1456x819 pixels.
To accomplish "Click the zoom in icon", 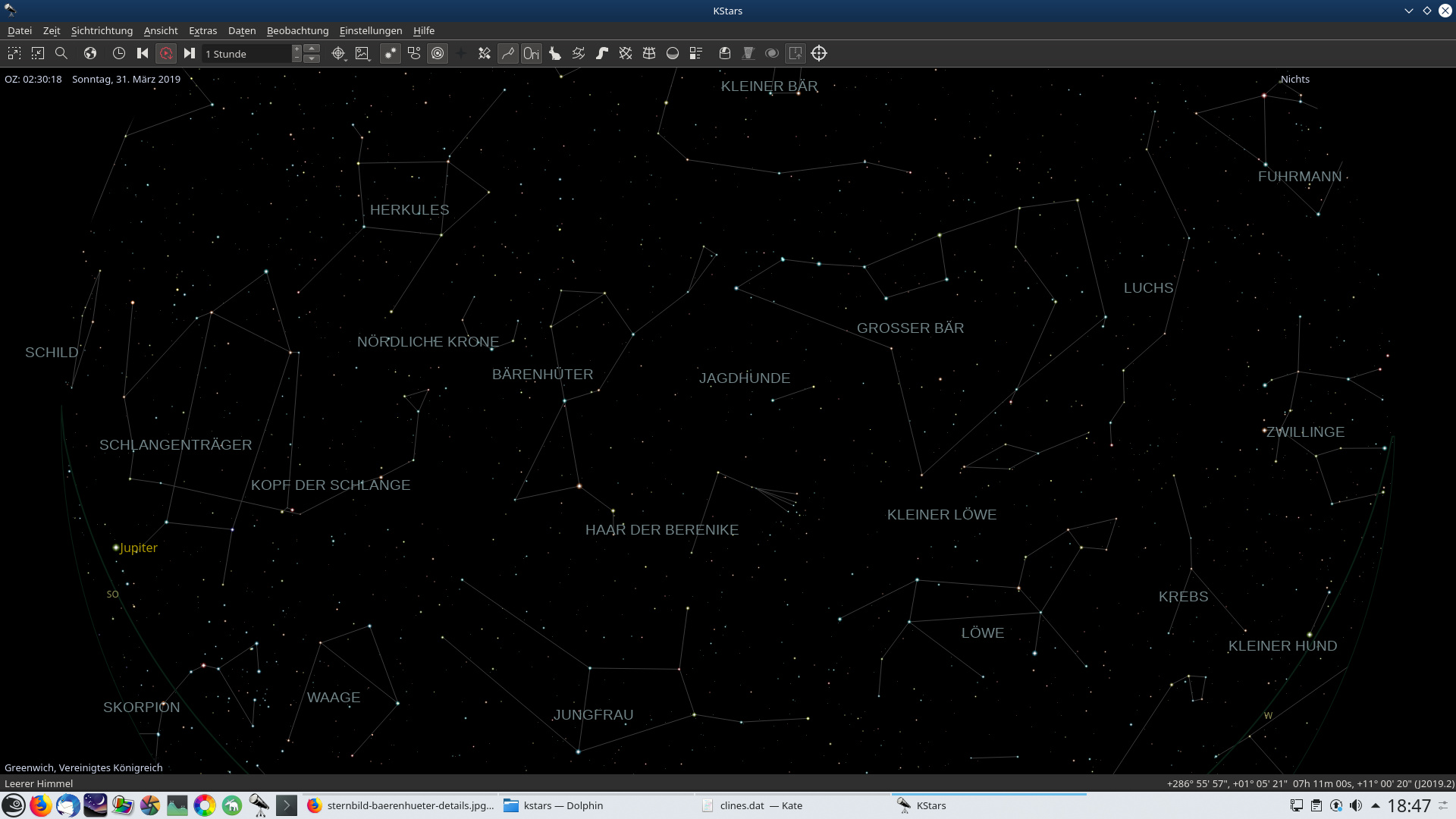I will click(x=14, y=53).
